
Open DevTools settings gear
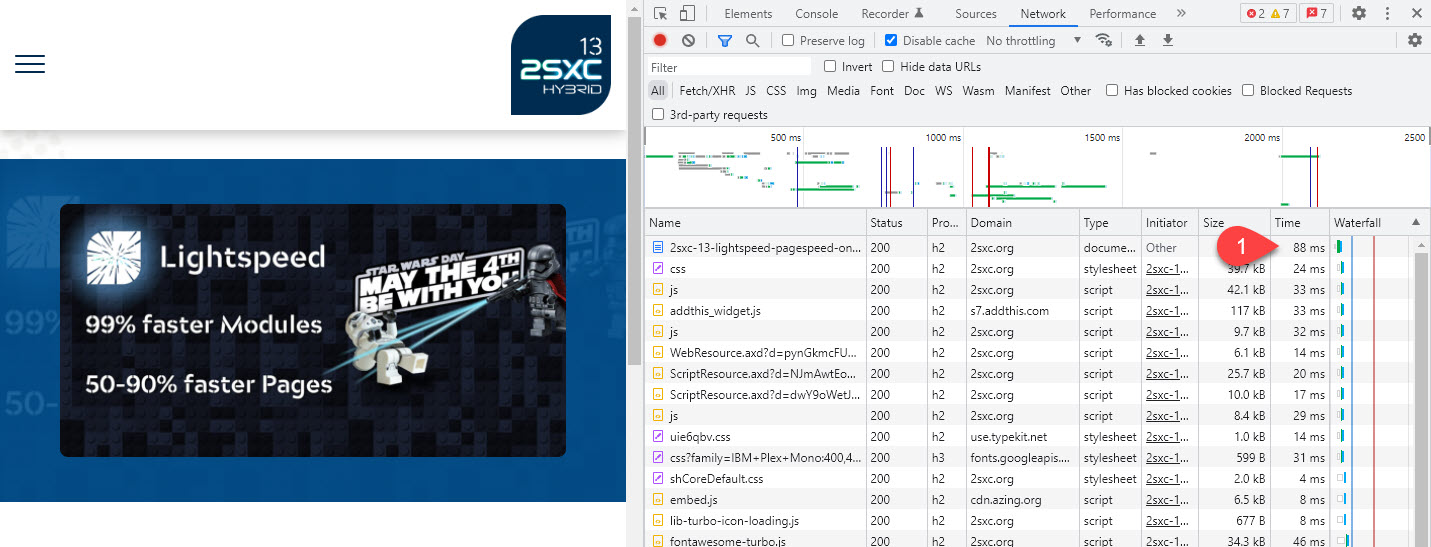pyautogui.click(x=1358, y=14)
